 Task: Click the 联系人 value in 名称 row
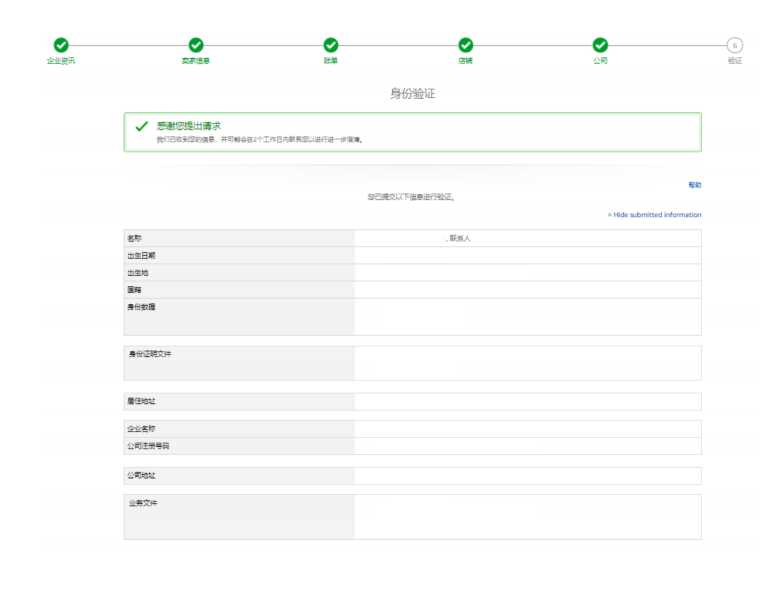(x=460, y=238)
